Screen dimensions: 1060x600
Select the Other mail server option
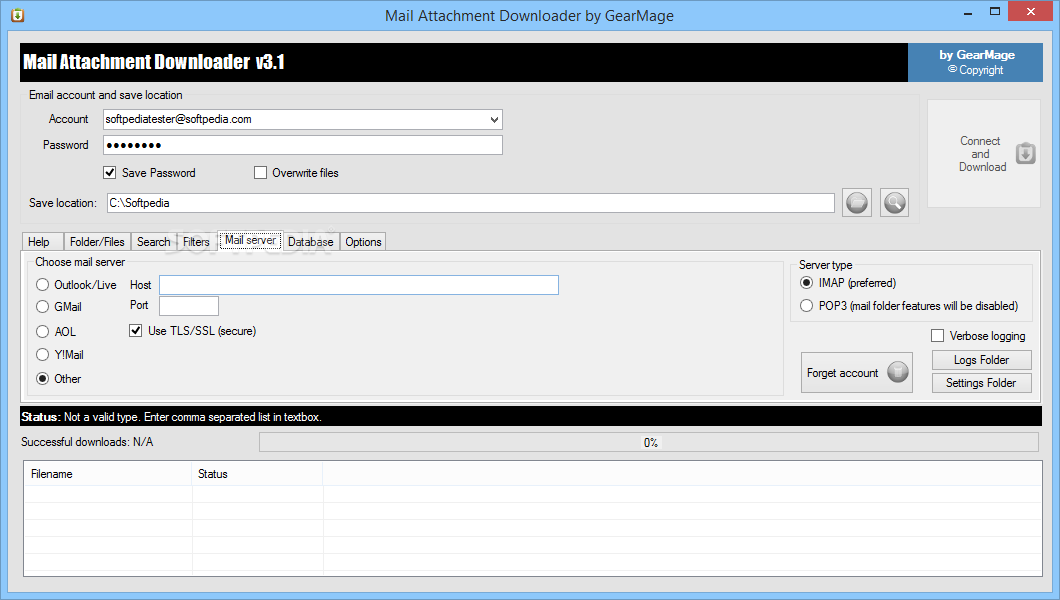coord(43,378)
